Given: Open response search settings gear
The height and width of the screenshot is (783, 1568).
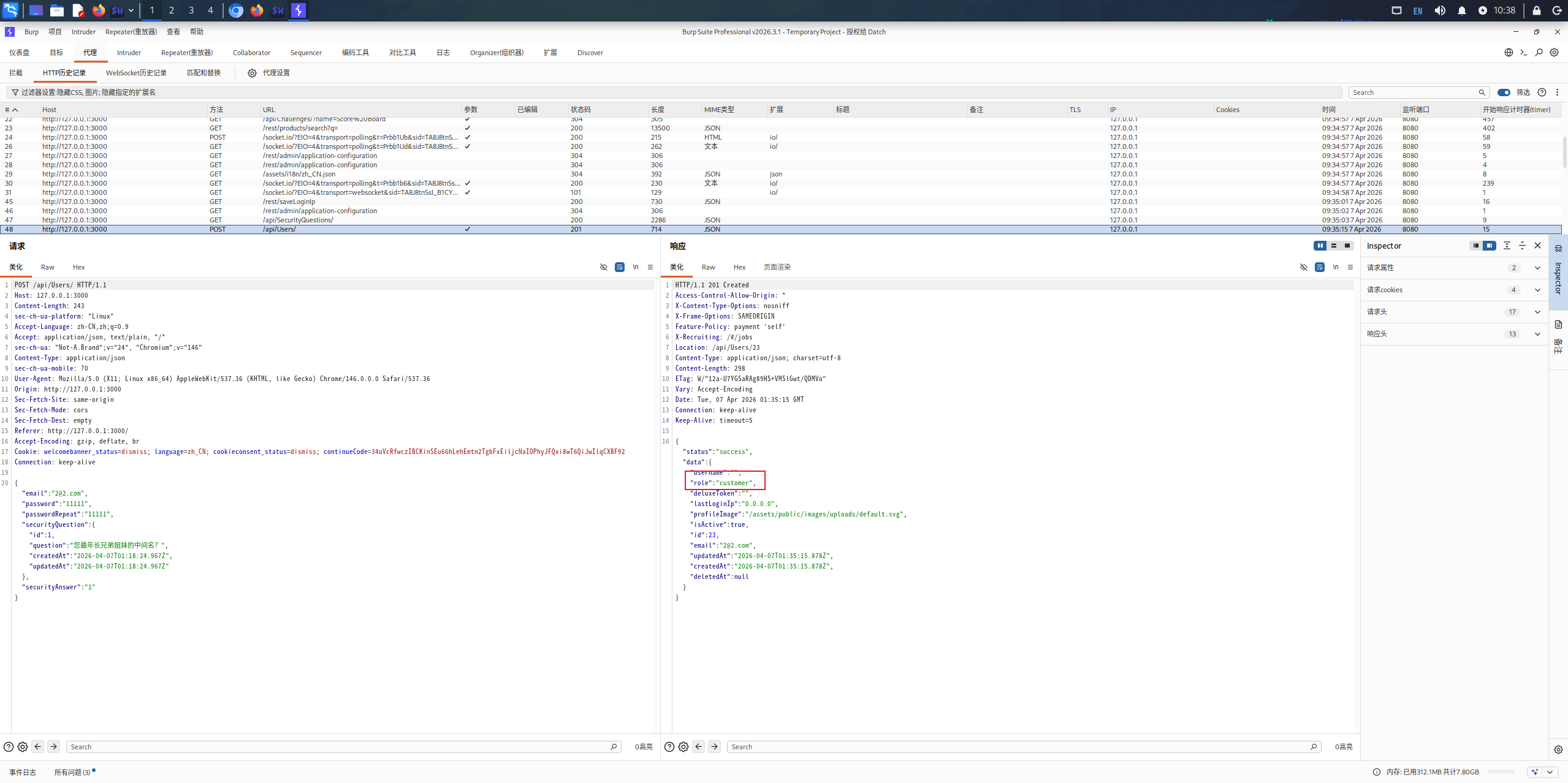Looking at the screenshot, I should pyautogui.click(x=683, y=747).
